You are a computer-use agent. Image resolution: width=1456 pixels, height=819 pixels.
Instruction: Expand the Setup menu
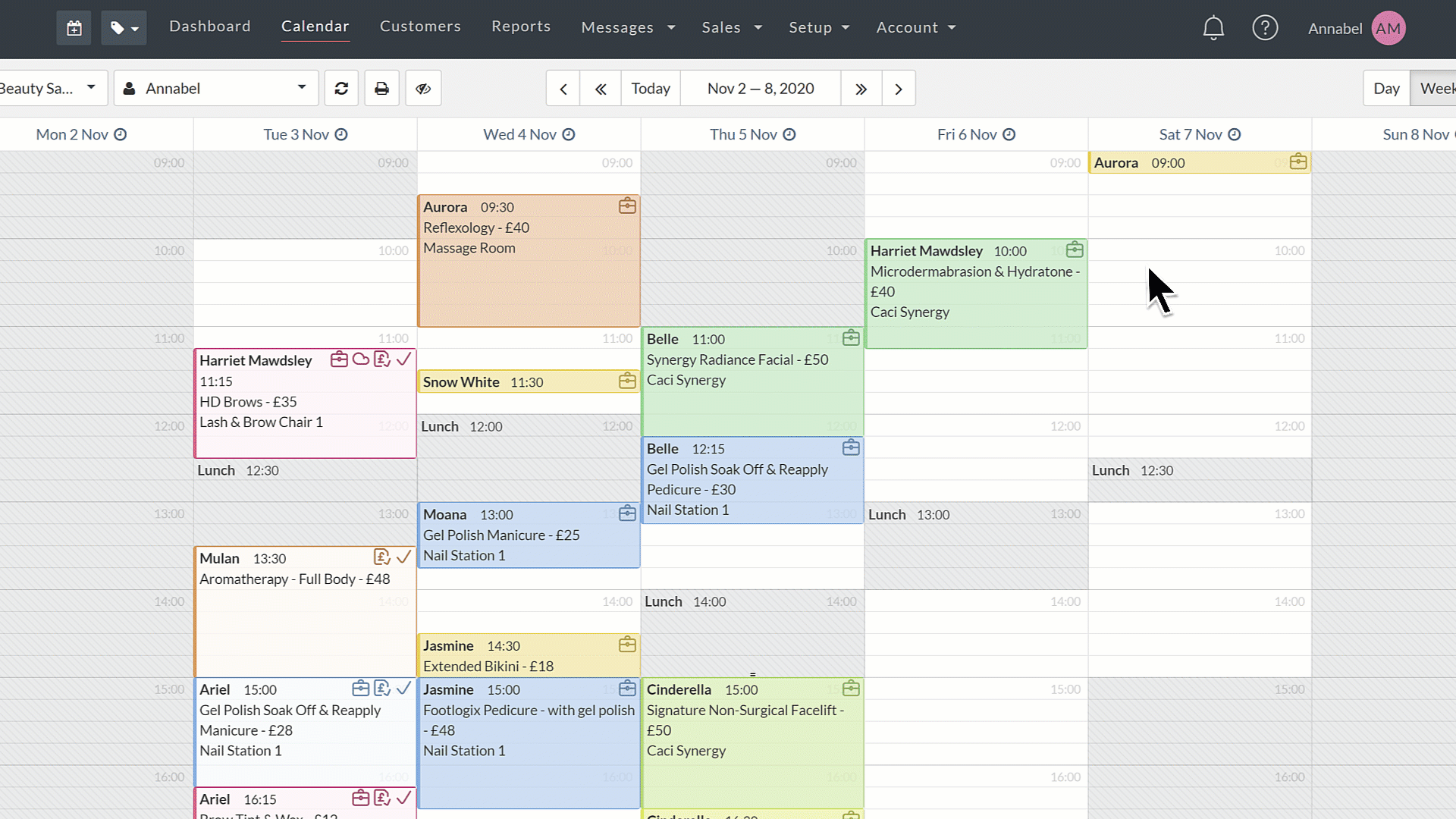click(x=819, y=27)
